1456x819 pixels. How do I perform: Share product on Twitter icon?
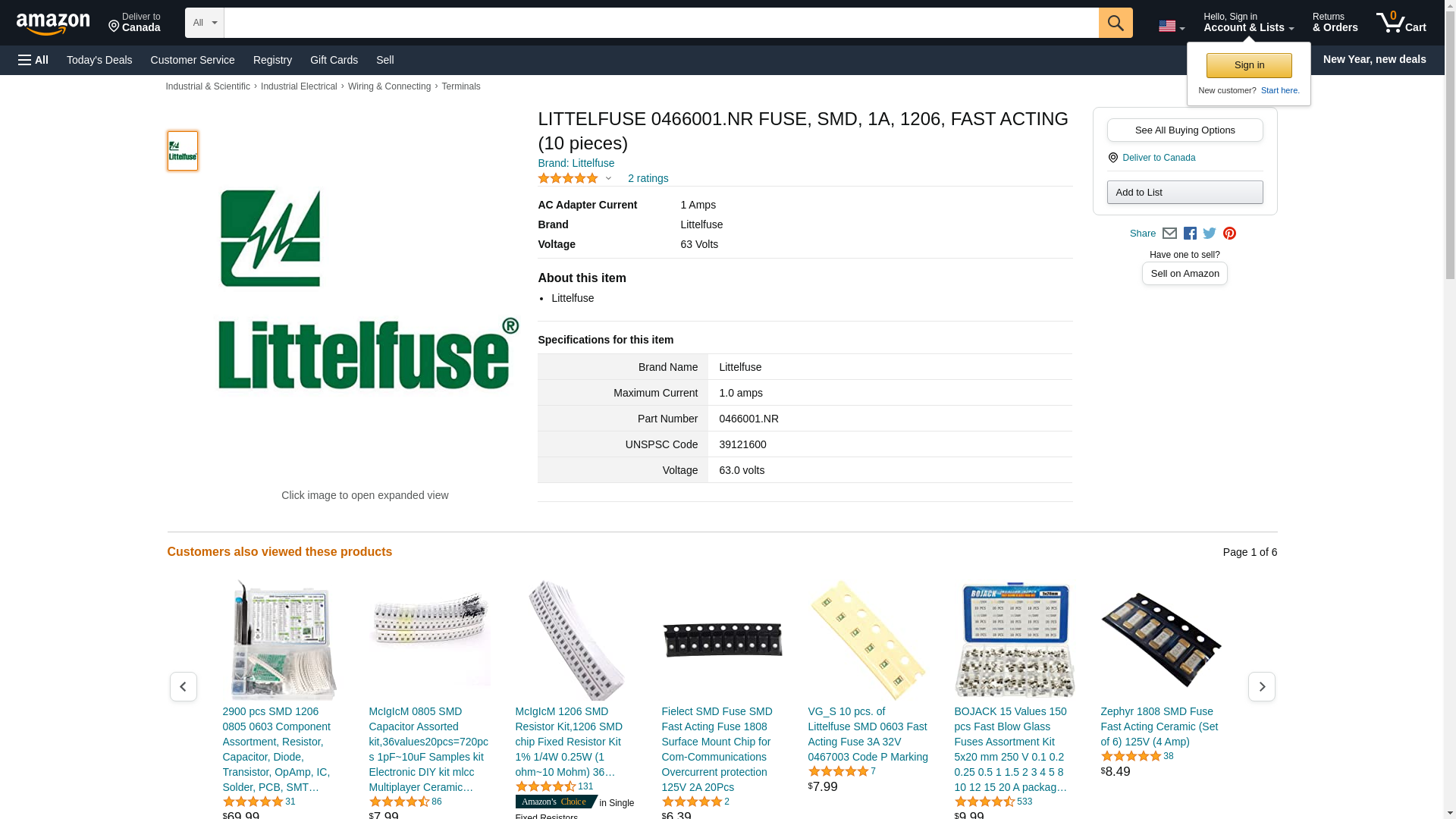1210,234
